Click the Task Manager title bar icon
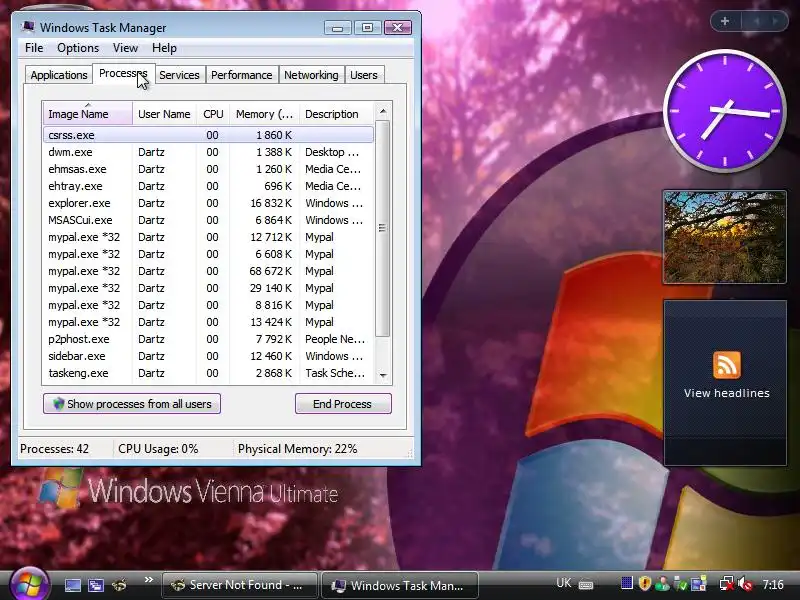The image size is (800, 600). coord(29,27)
